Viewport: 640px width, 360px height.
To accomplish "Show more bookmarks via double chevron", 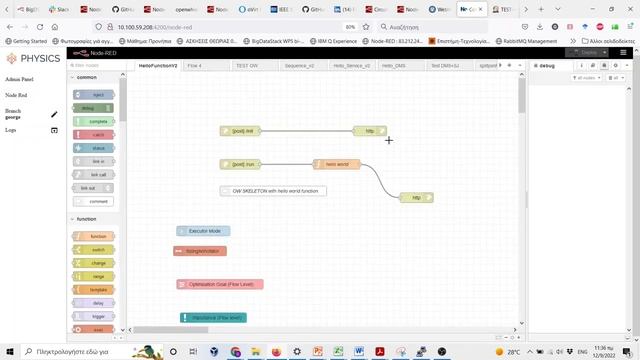I will tap(573, 41).
